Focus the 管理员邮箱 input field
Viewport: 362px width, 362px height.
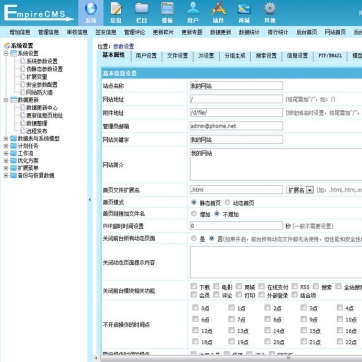[x=236, y=126]
